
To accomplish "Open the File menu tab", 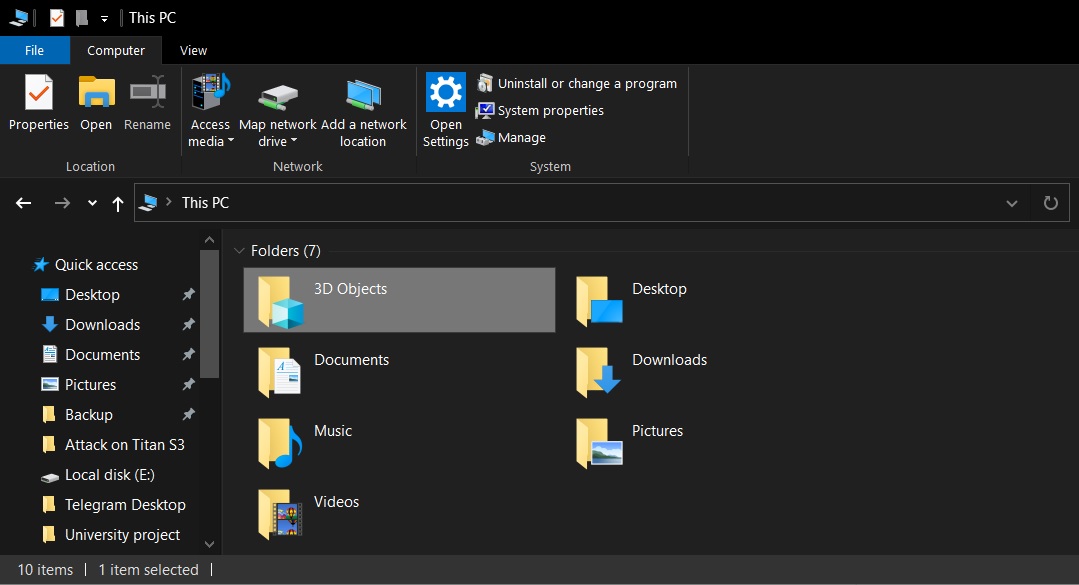I will [x=34, y=51].
